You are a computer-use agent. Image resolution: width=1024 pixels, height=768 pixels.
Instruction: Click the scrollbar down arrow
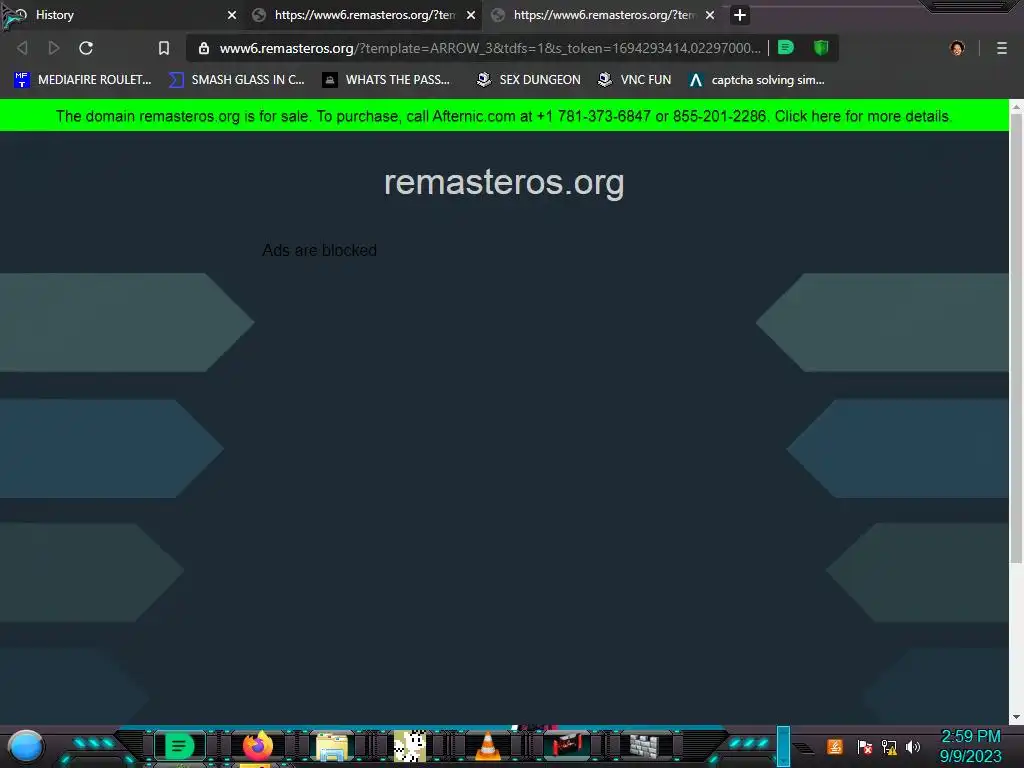click(x=1016, y=716)
